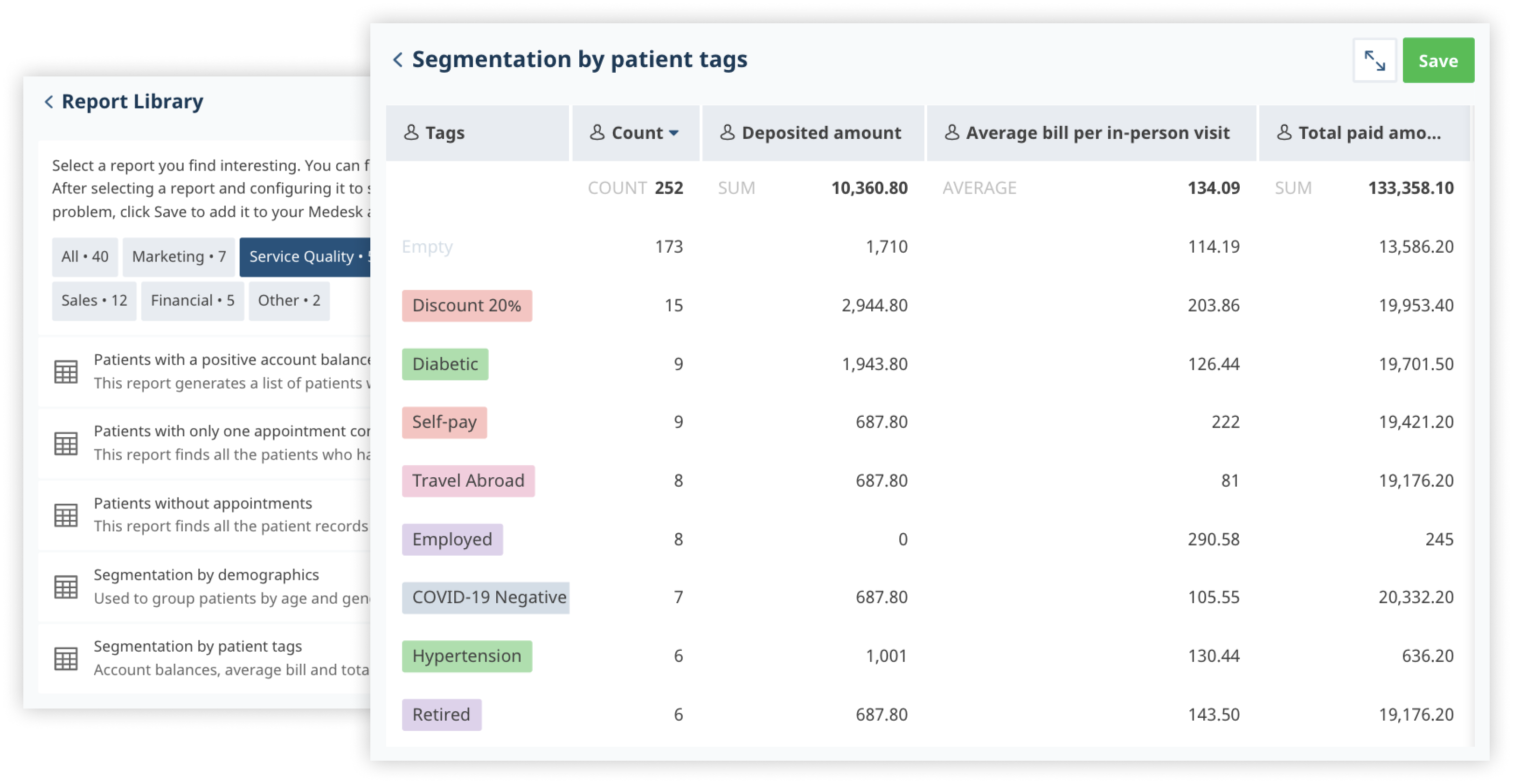The width and height of the screenshot is (1513, 784).
Task: Click person icon in Deposited amount header
Action: (727, 133)
